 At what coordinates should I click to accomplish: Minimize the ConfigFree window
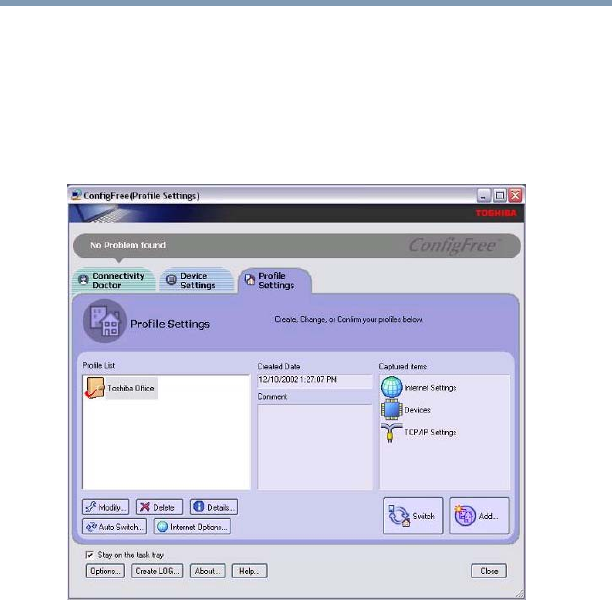click(483, 195)
